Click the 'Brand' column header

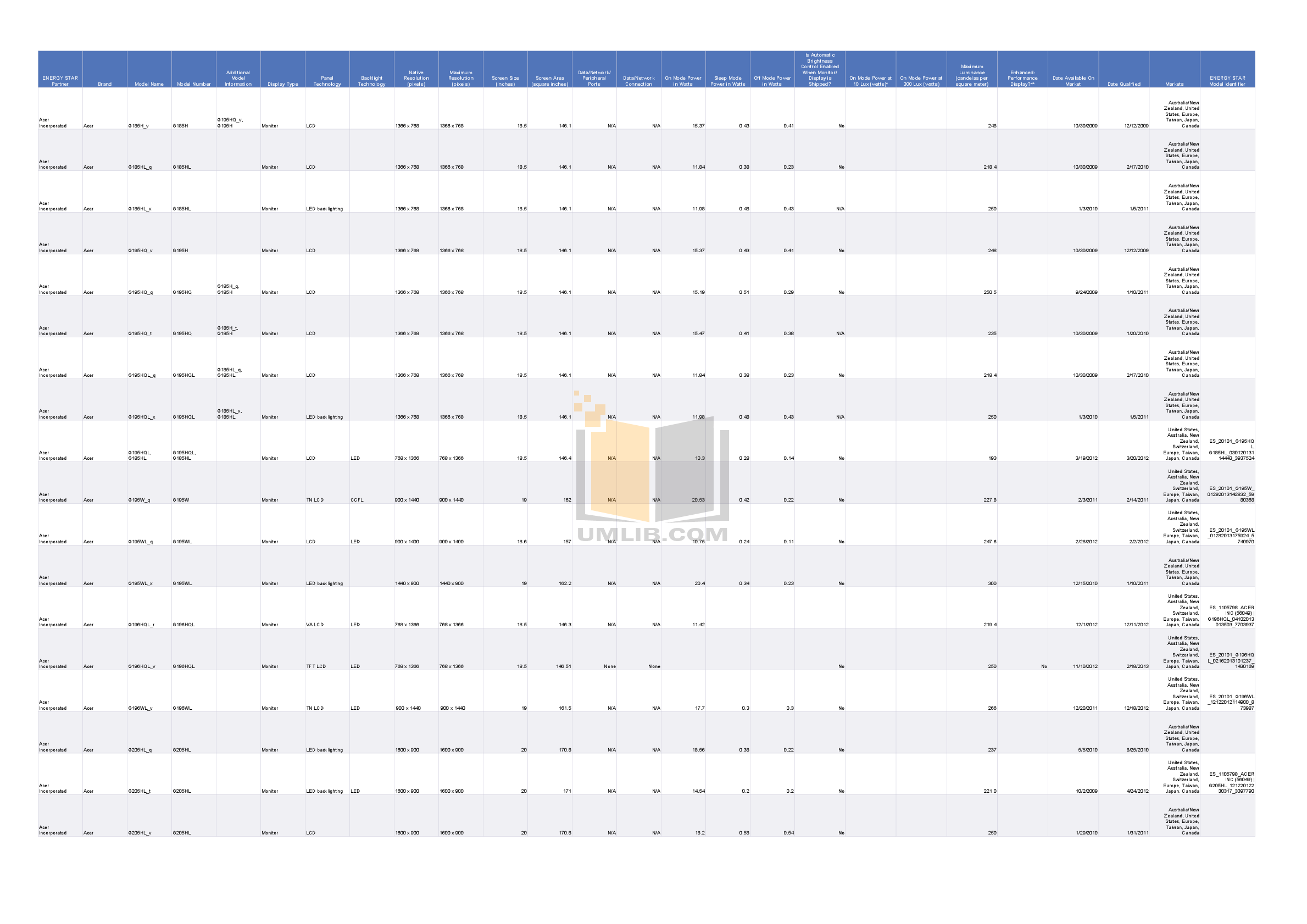coord(105,84)
